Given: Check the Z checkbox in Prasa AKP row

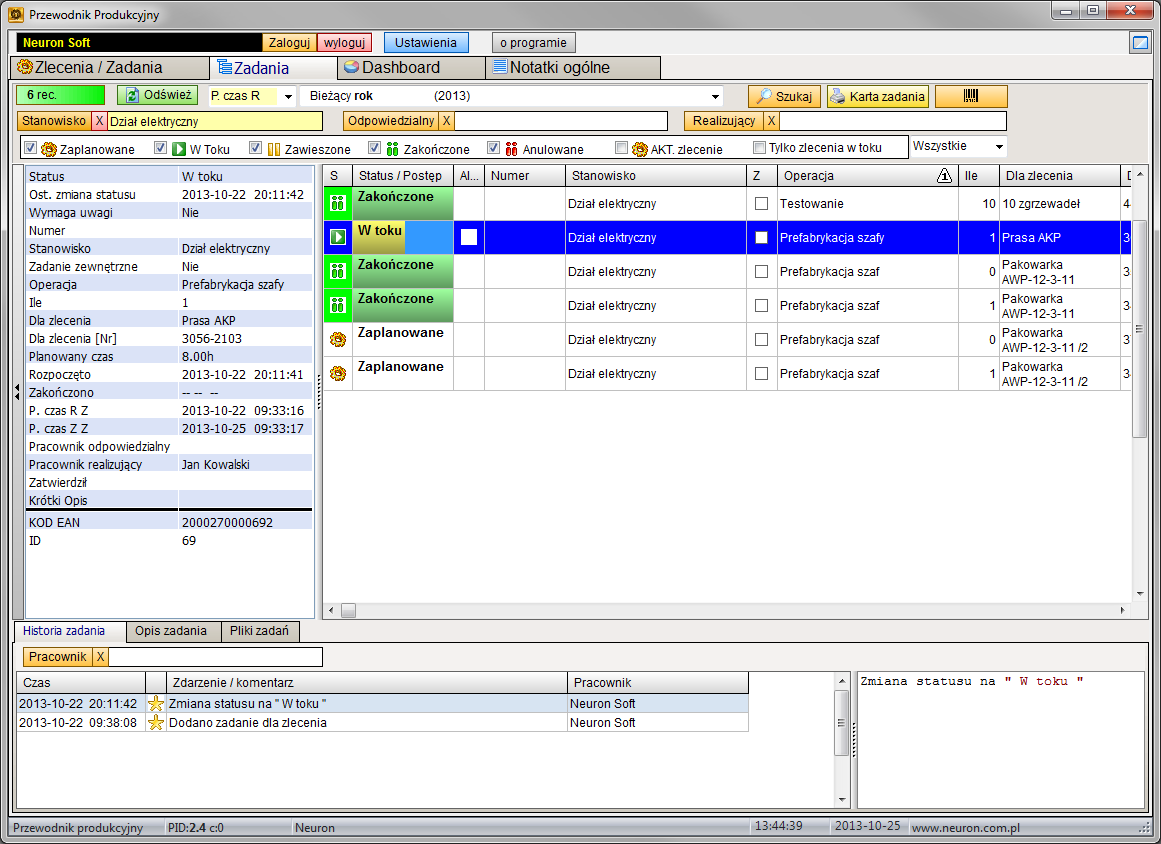Looking at the screenshot, I should pyautogui.click(x=761, y=238).
